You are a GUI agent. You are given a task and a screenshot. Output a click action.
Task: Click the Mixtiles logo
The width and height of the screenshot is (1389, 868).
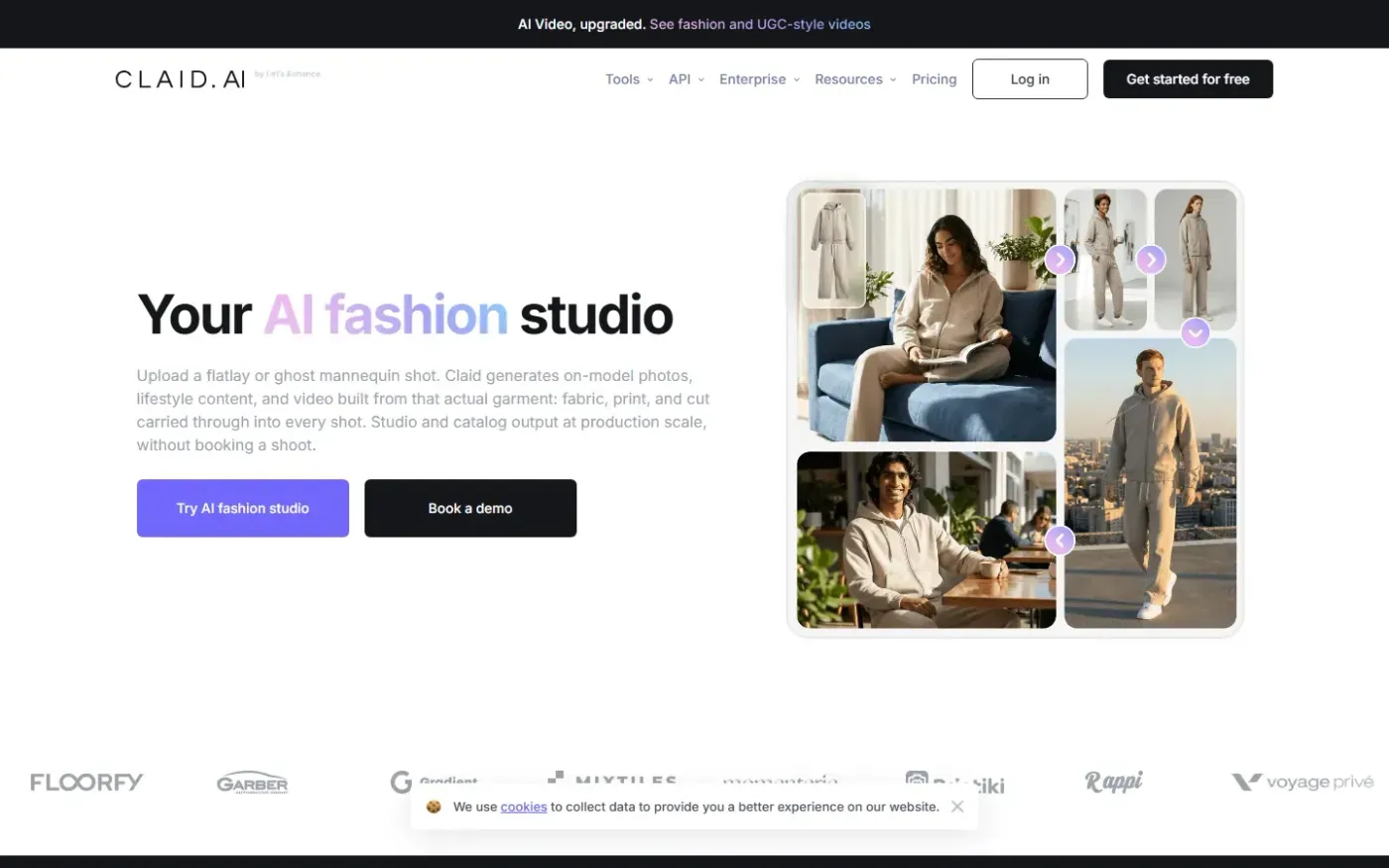coord(612,780)
